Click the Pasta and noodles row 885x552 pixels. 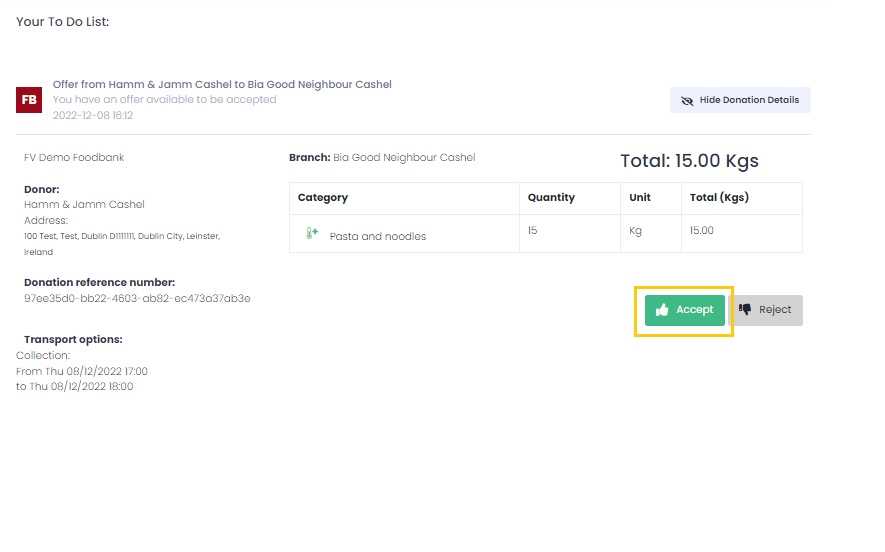546,234
